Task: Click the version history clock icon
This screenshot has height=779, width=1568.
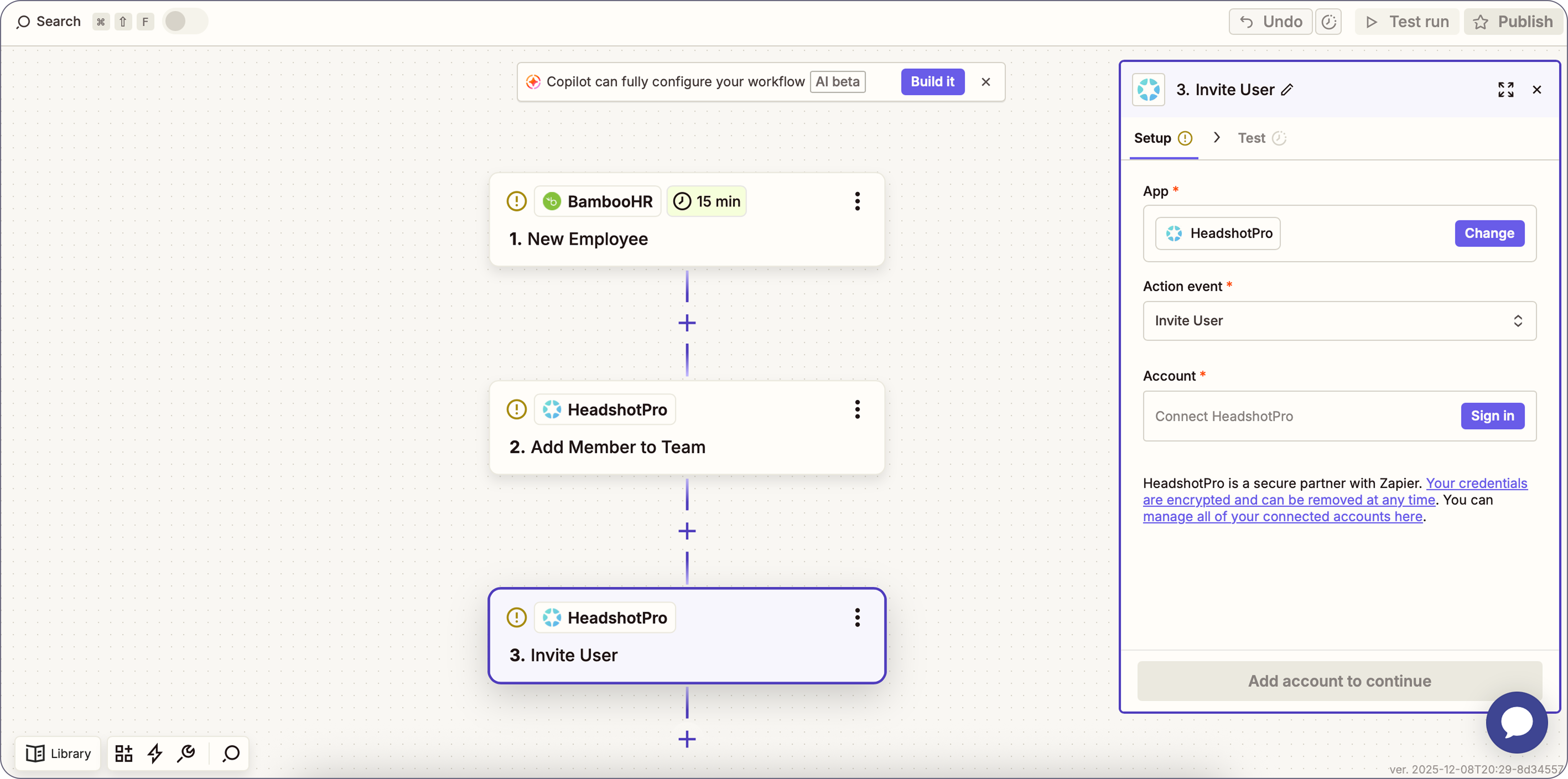Action: [1328, 22]
